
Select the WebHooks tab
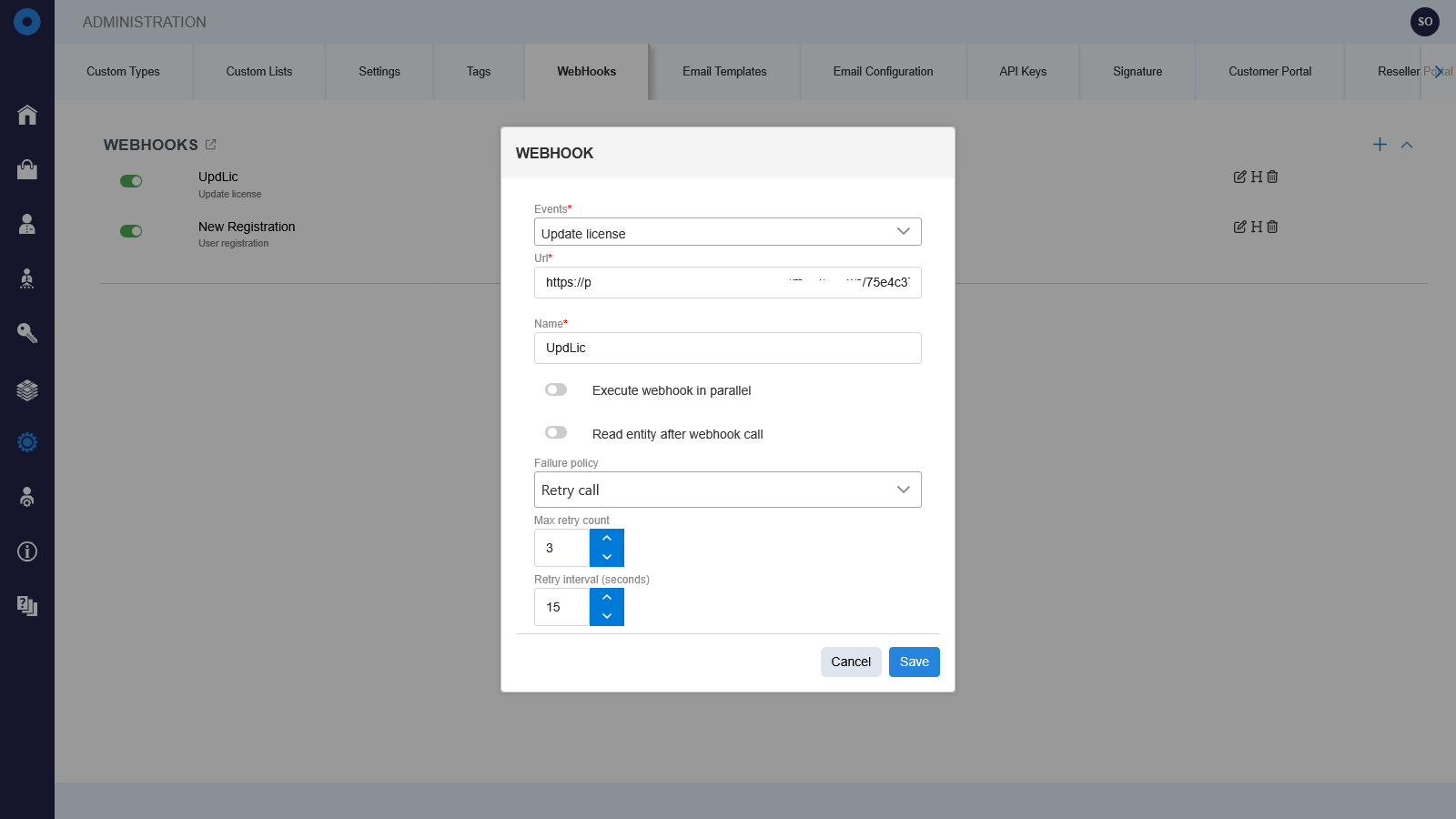point(587,71)
